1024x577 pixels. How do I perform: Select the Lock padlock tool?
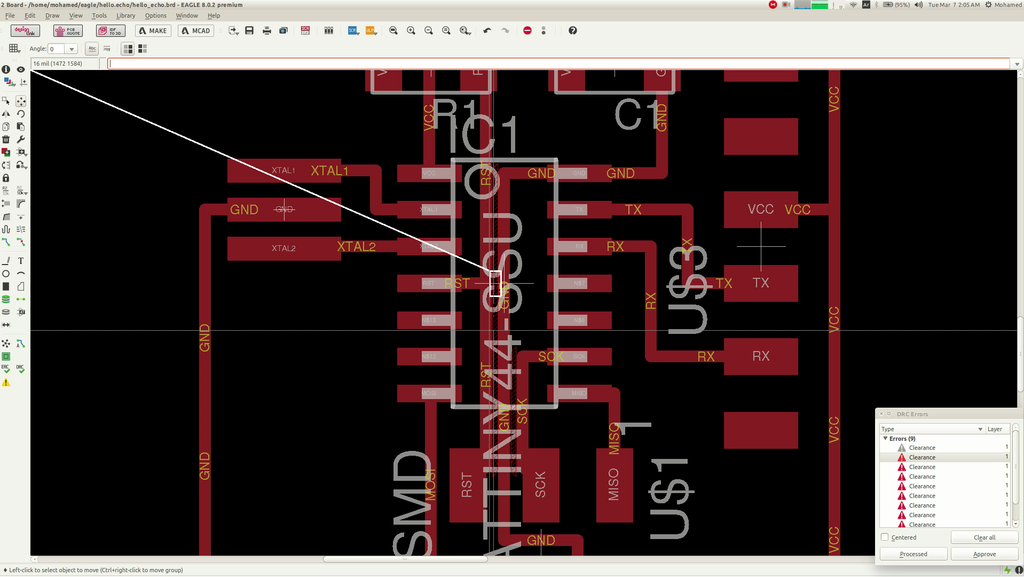[x=6, y=178]
